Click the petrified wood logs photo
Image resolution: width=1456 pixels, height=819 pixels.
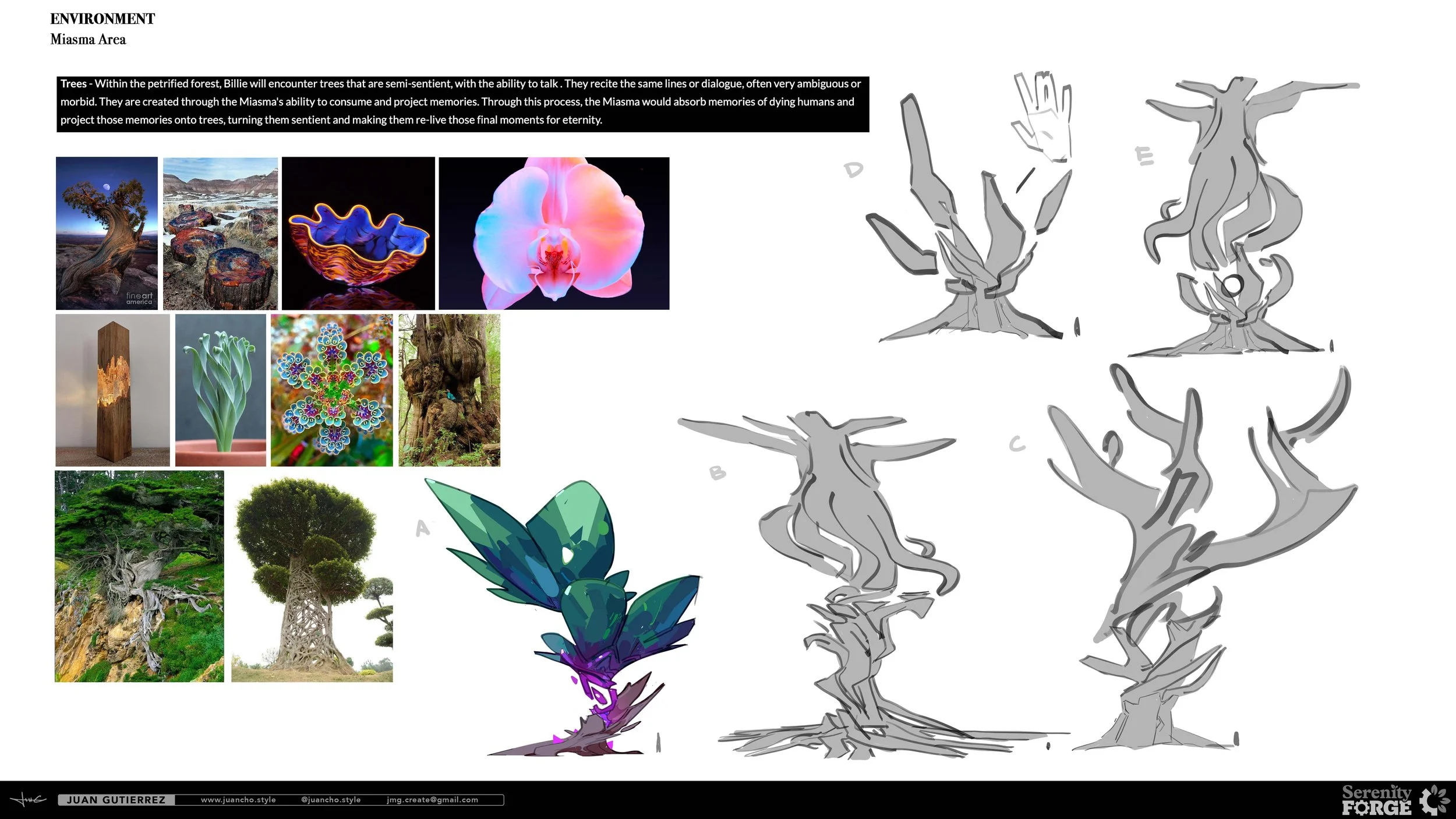(220, 233)
